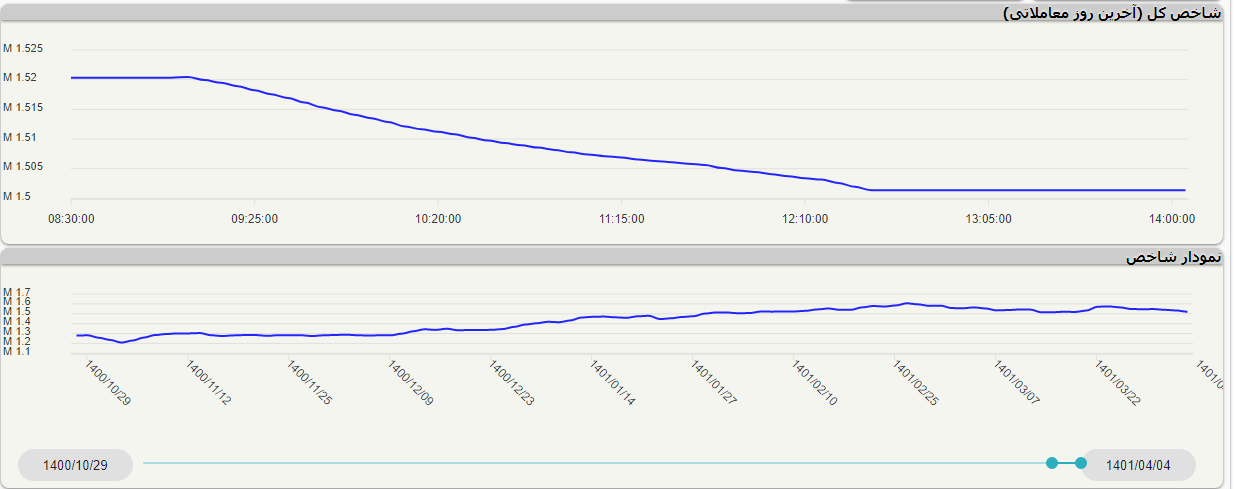Viewport: 1235px width, 489px height.
Task: Select the شاخص کل panel header
Action: tap(1112, 13)
